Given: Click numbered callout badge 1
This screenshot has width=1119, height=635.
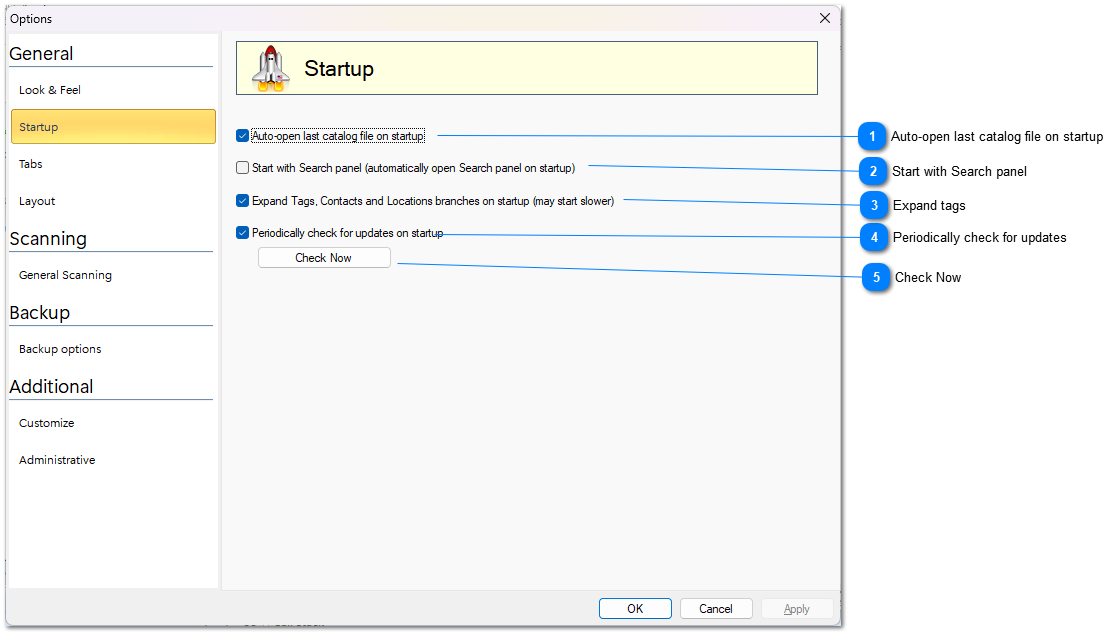Looking at the screenshot, I should (x=873, y=136).
